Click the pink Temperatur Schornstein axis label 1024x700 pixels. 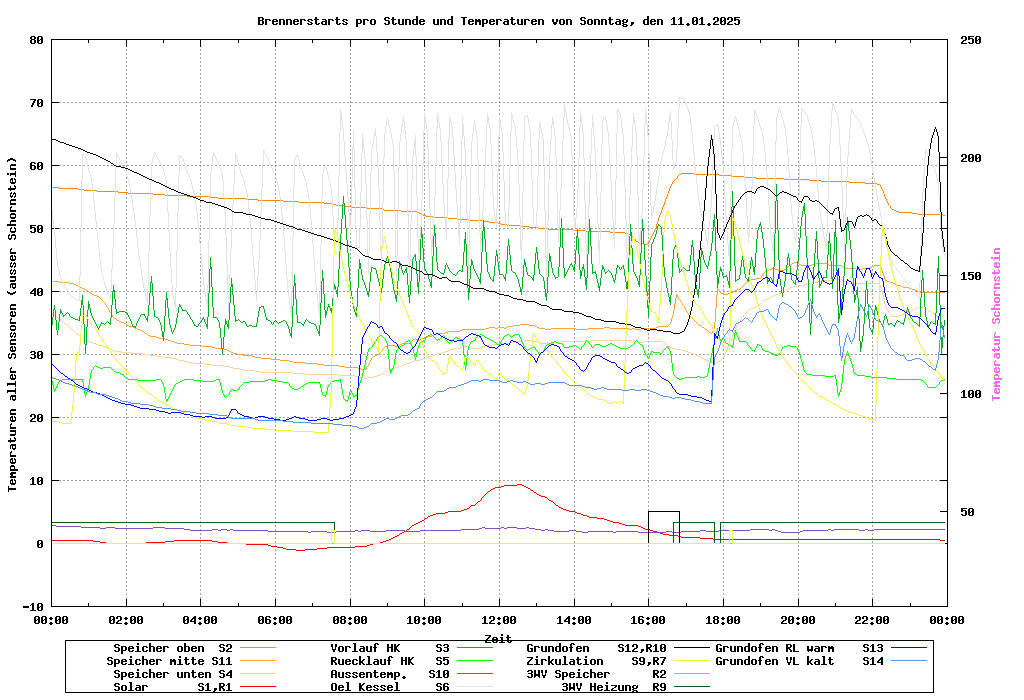point(996,324)
